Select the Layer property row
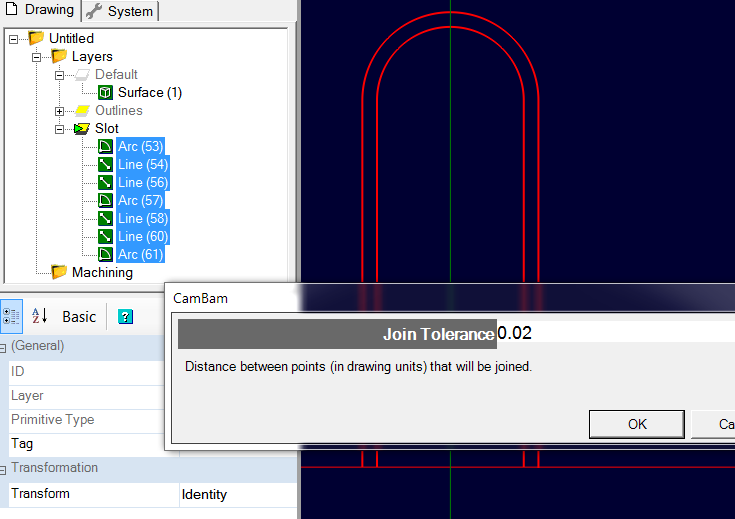The height and width of the screenshot is (519, 735). click(87, 396)
